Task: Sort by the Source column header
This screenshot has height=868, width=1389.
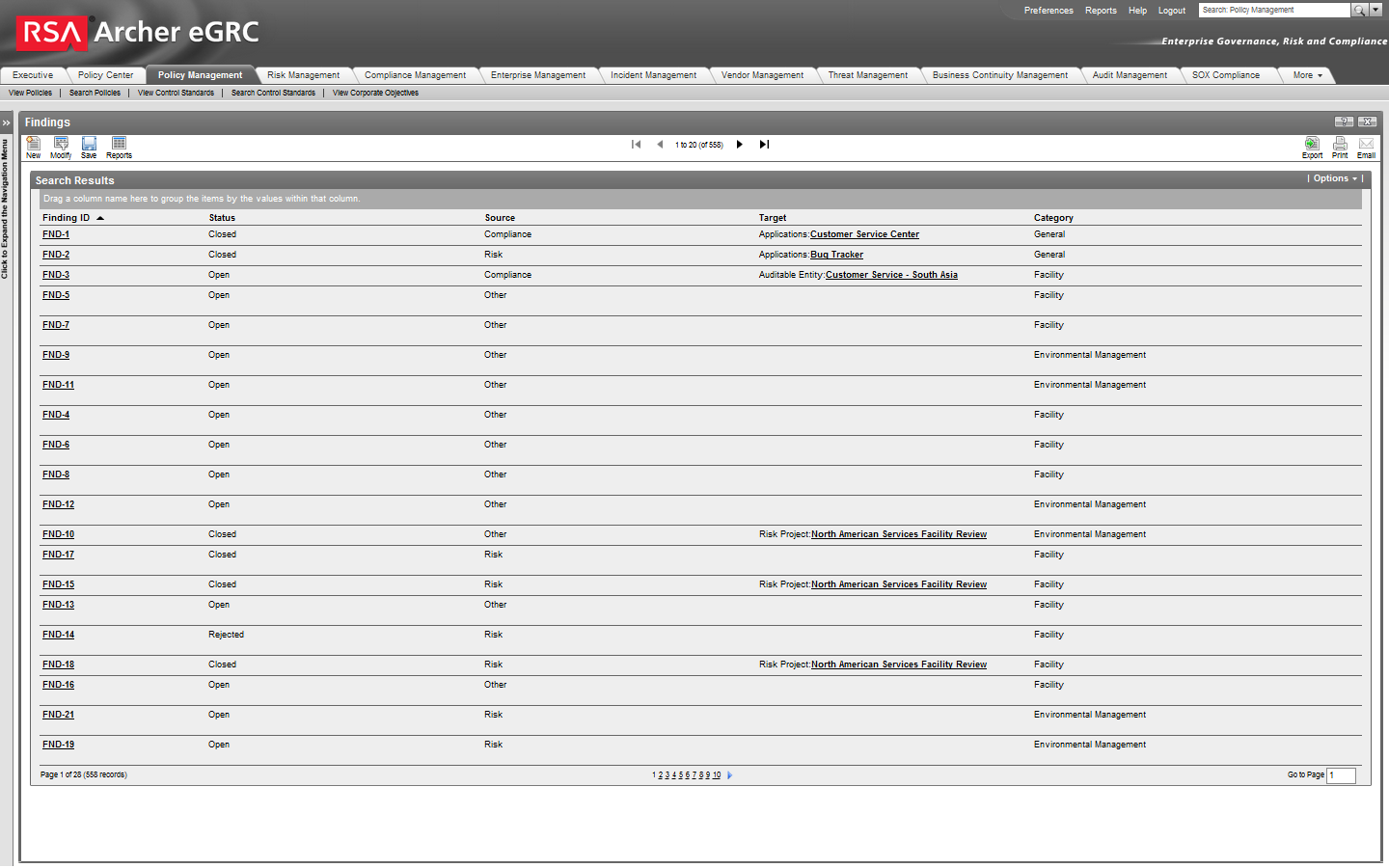Action: tap(500, 218)
